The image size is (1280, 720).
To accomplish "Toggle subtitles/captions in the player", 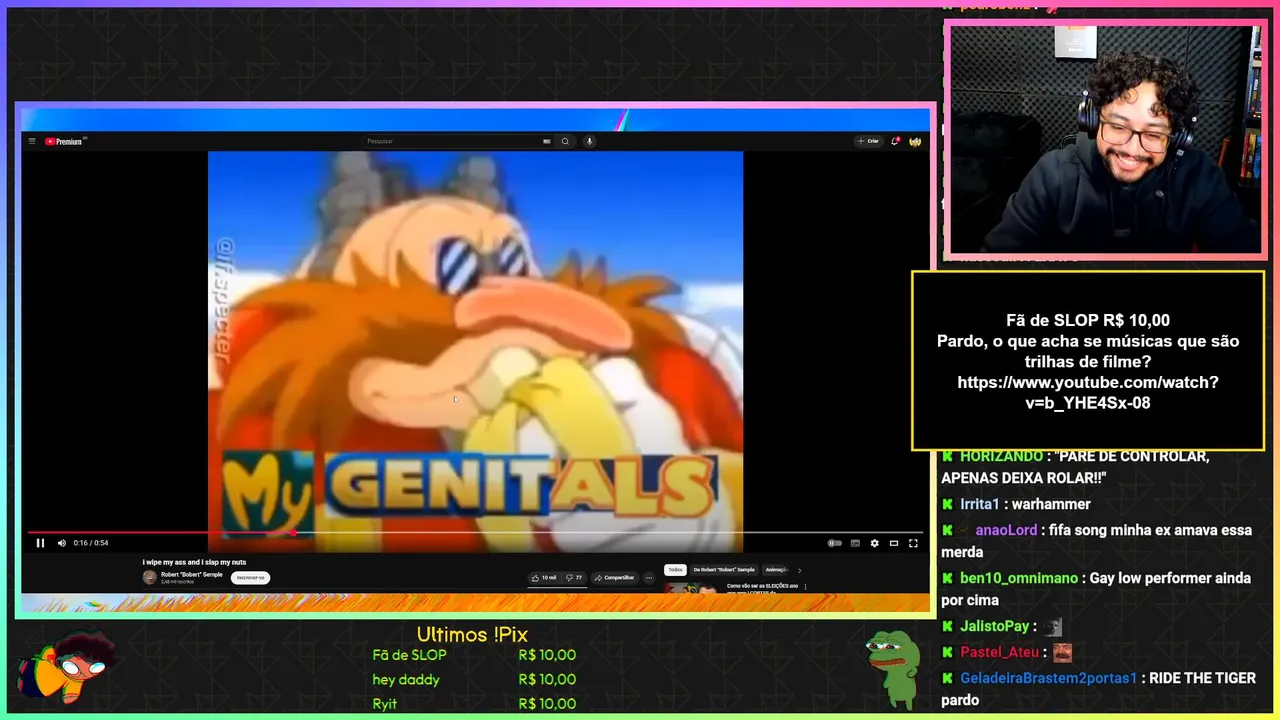I will [x=855, y=543].
